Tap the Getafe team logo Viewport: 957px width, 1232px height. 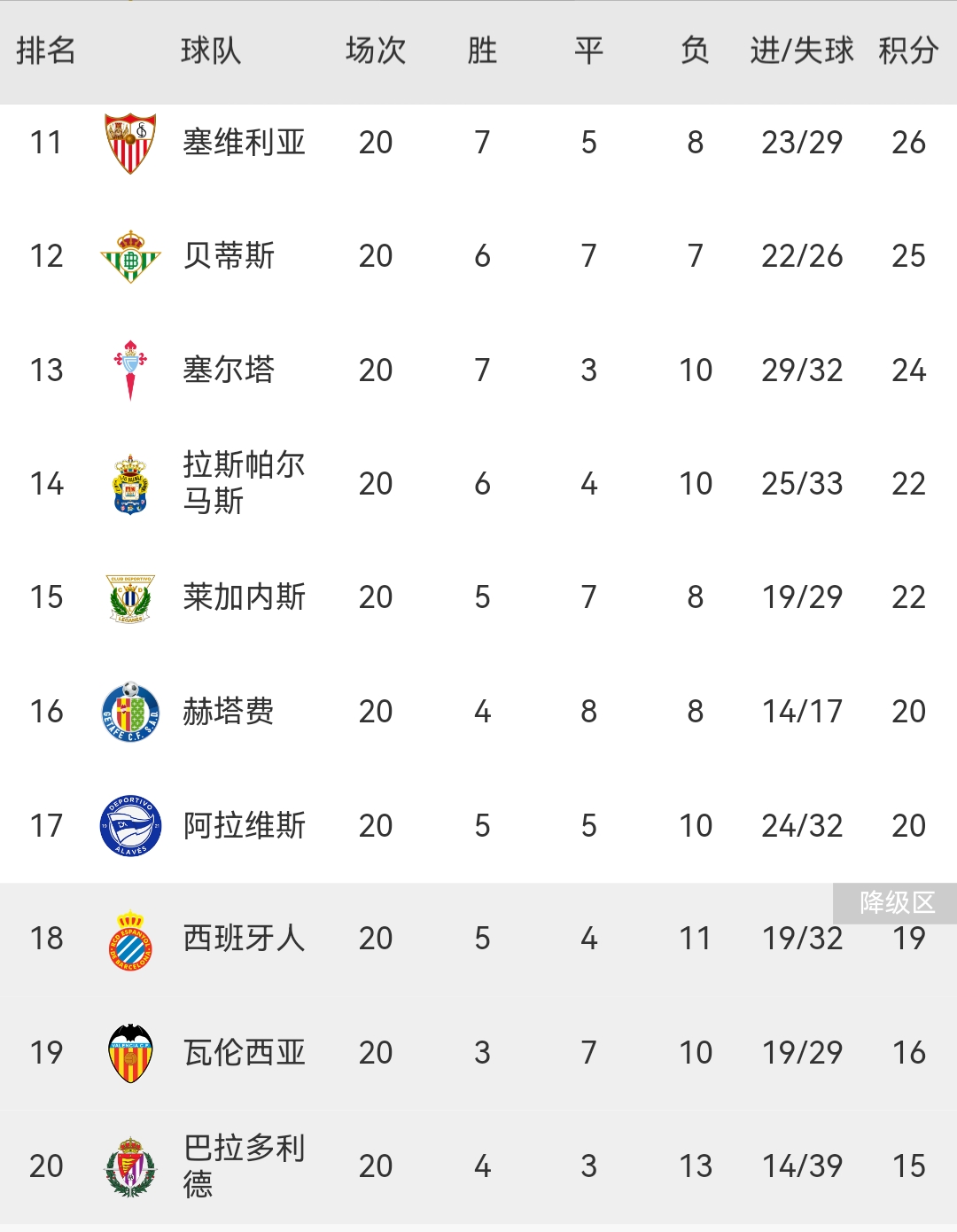[130, 711]
